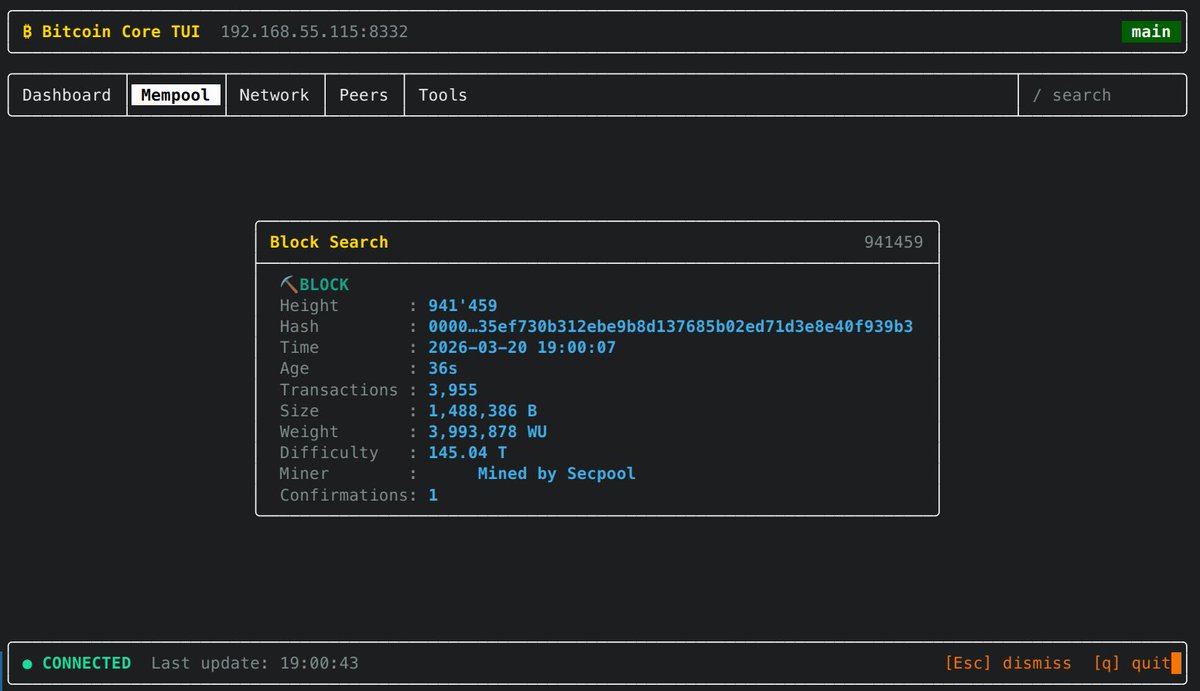1200x691 pixels.
Task: Click the Mined by Secpool text
Action: click(557, 474)
